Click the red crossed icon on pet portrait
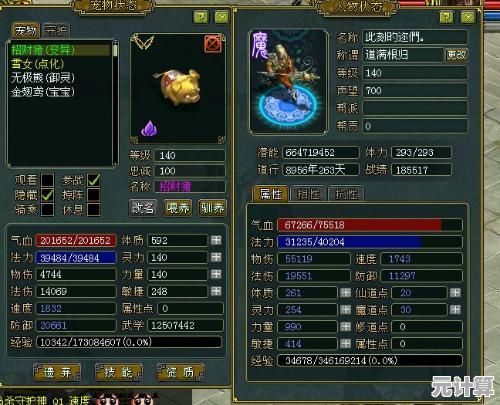 point(213,44)
